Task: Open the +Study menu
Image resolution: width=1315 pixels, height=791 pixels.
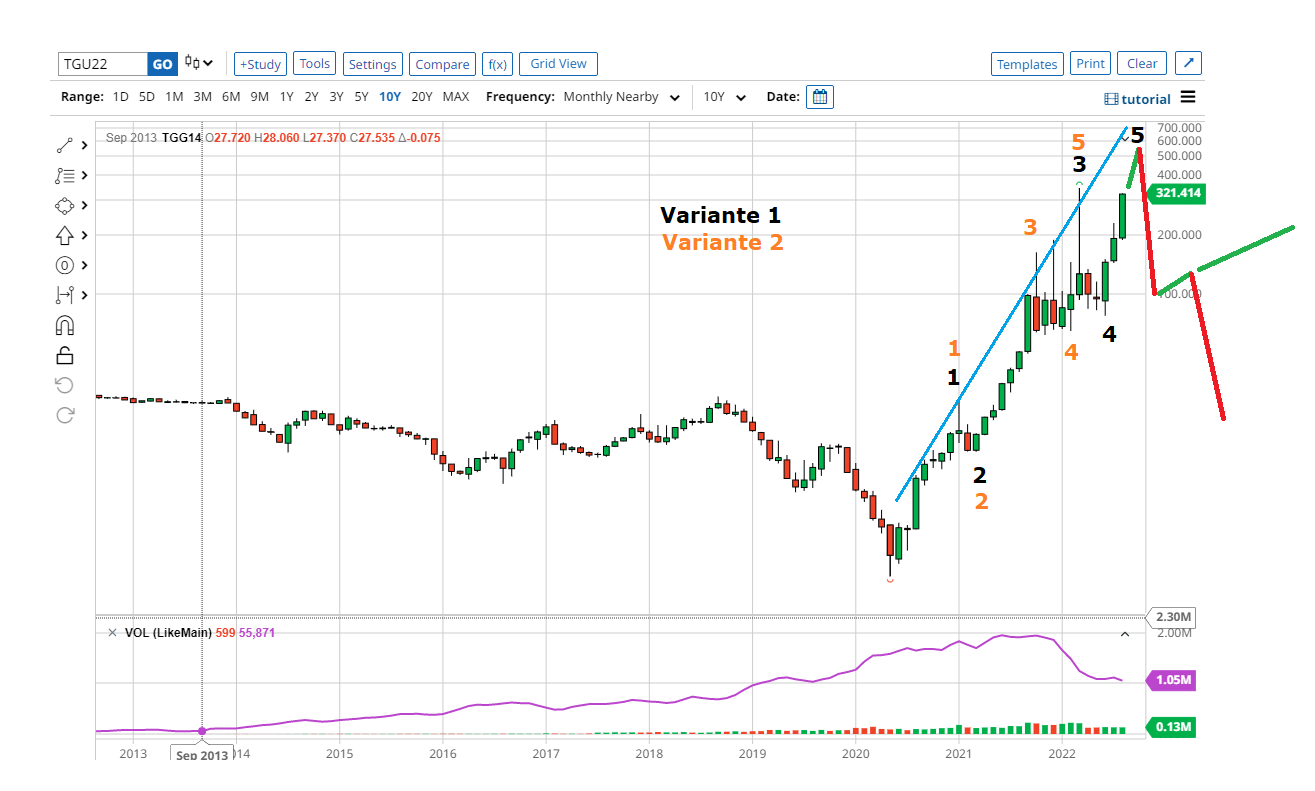Action: pyautogui.click(x=261, y=64)
